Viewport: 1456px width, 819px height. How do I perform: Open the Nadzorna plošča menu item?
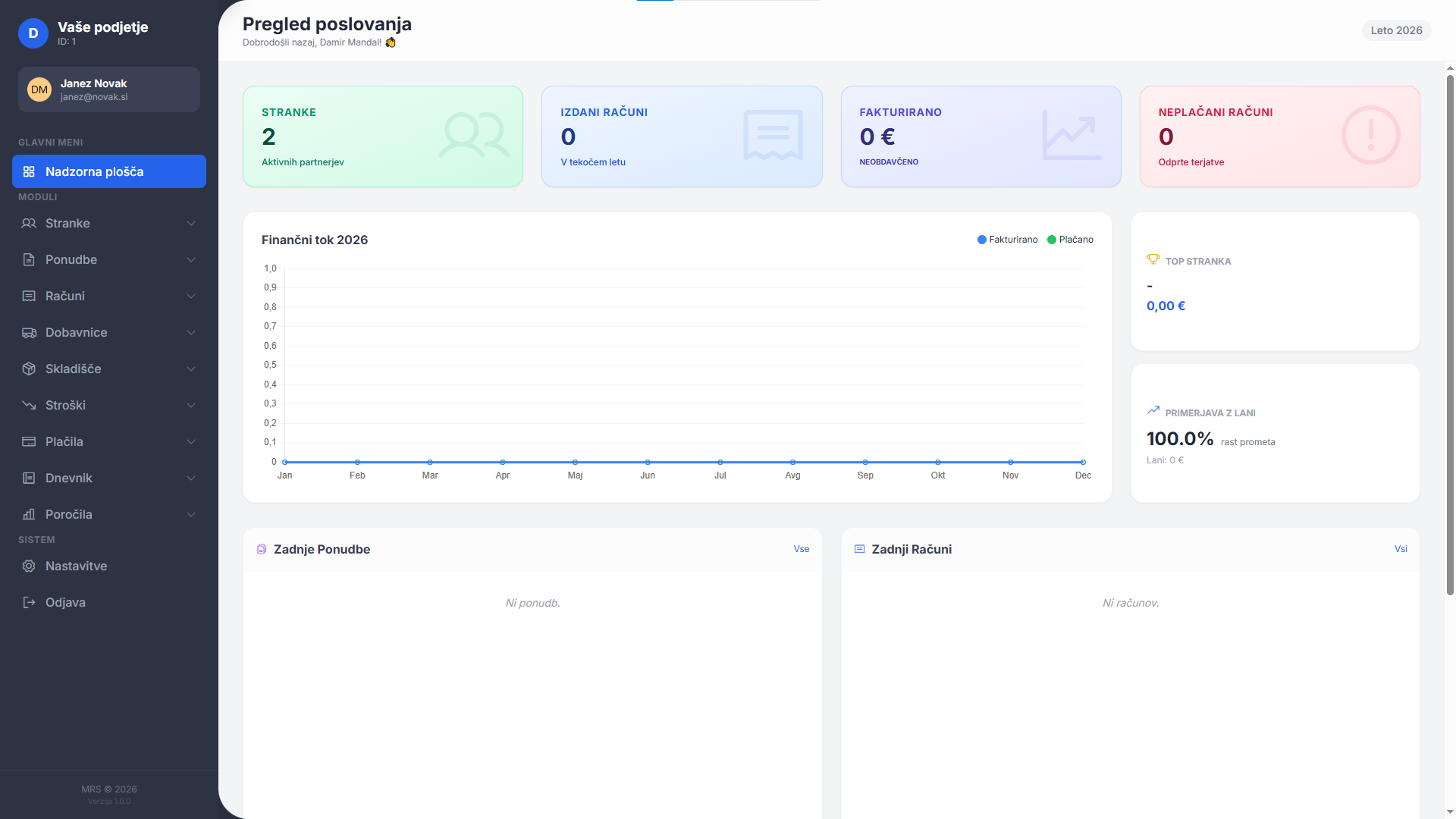(109, 171)
